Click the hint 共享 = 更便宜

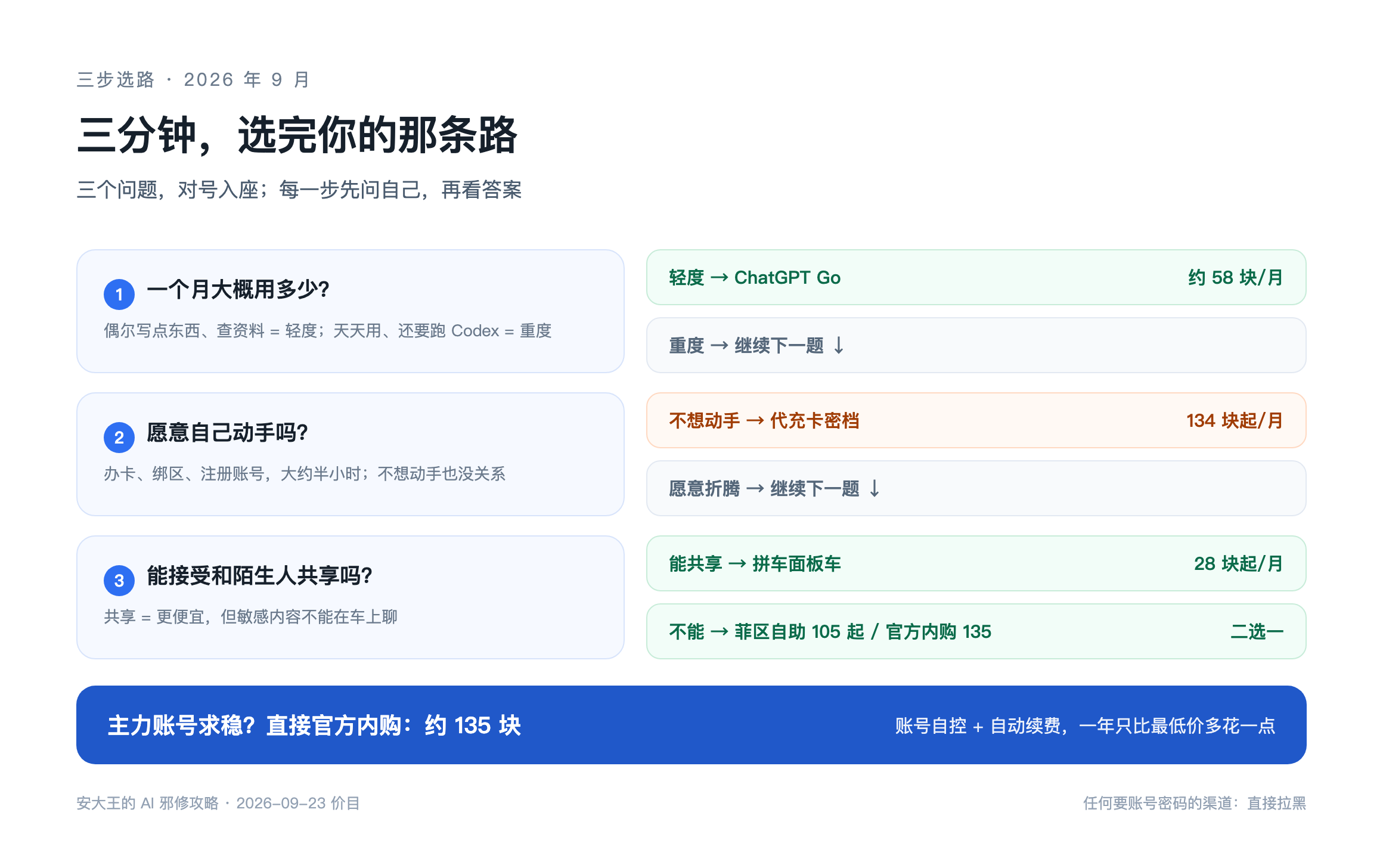pos(250,617)
